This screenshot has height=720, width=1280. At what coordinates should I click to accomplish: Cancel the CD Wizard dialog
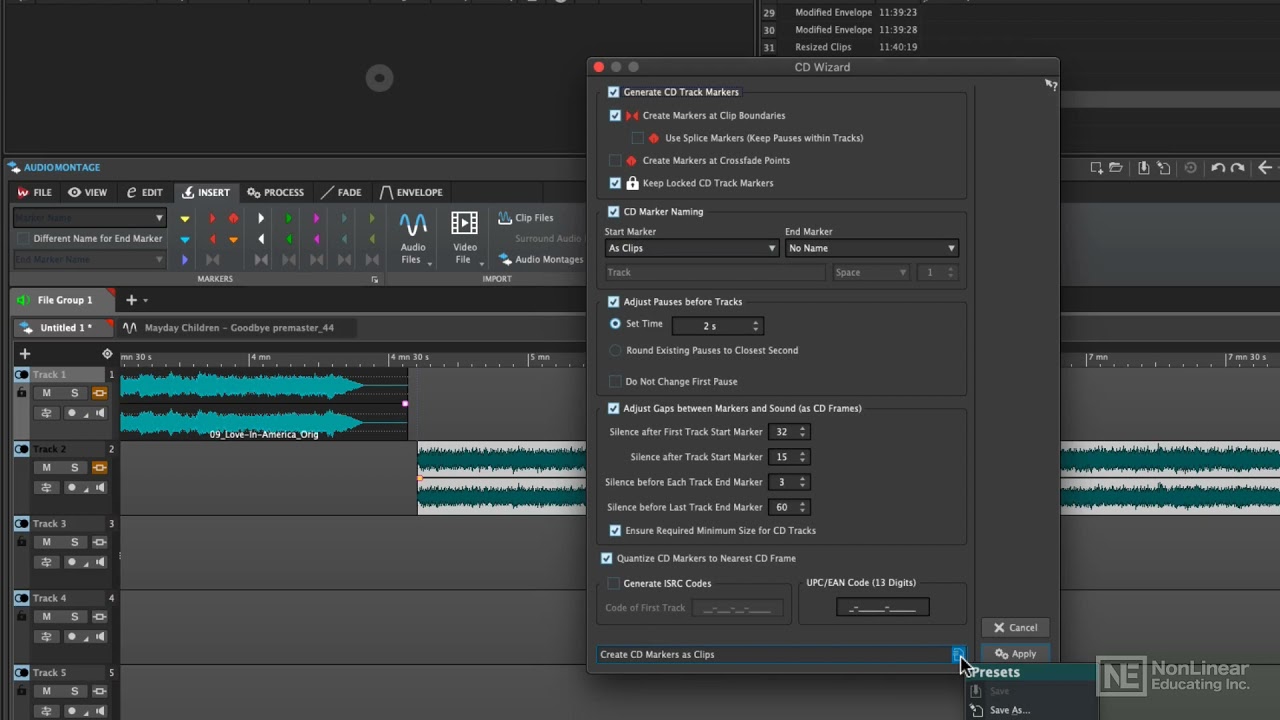[1015, 628]
